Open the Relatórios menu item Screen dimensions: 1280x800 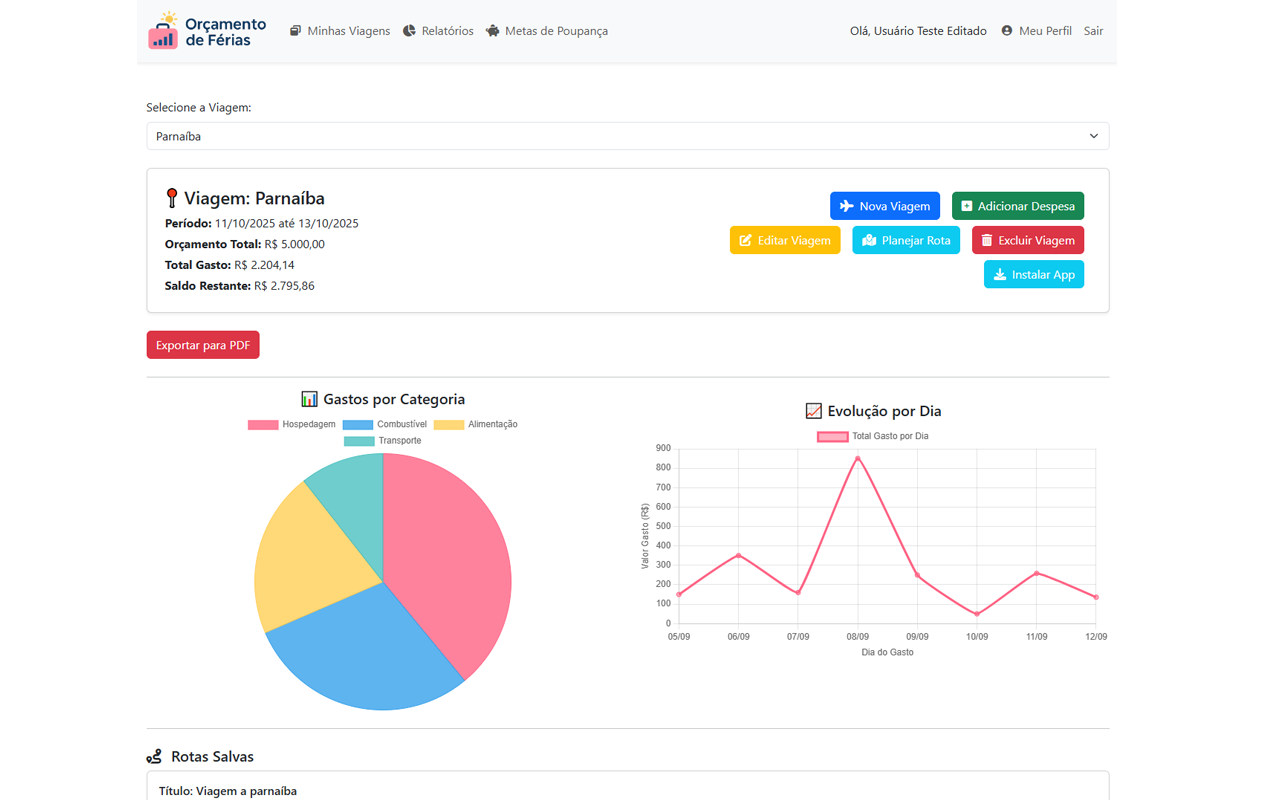click(447, 31)
